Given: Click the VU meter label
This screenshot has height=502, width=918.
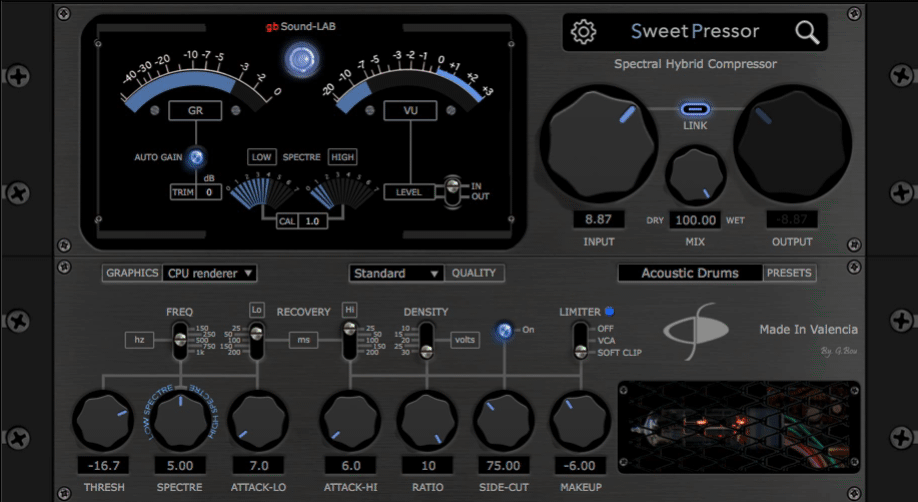Looking at the screenshot, I should point(410,110).
